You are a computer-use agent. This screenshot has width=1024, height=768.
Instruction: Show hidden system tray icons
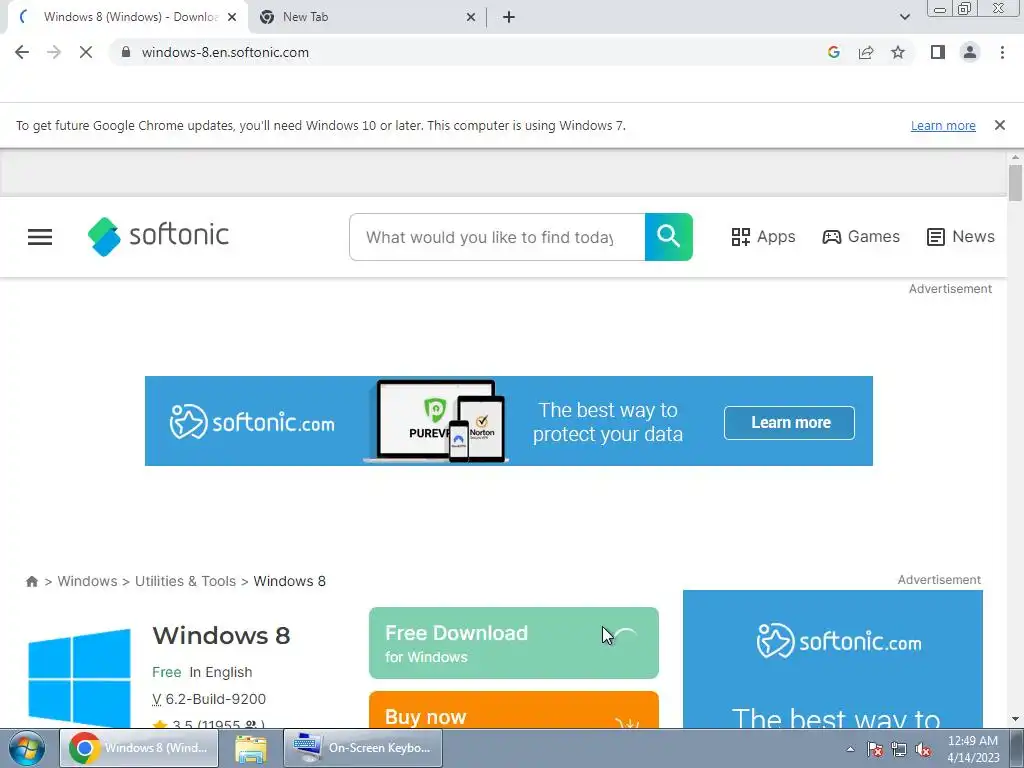[850, 749]
